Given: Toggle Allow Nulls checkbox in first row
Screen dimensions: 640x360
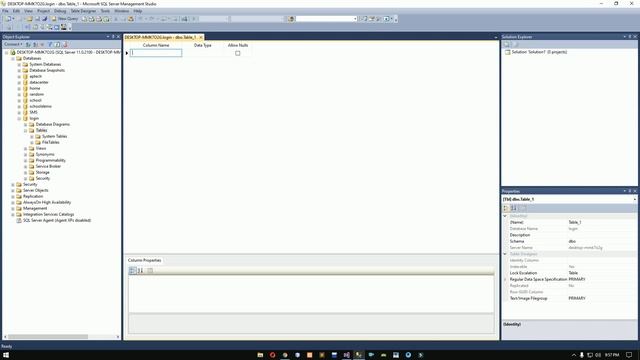Looking at the screenshot, I should (x=238, y=53).
